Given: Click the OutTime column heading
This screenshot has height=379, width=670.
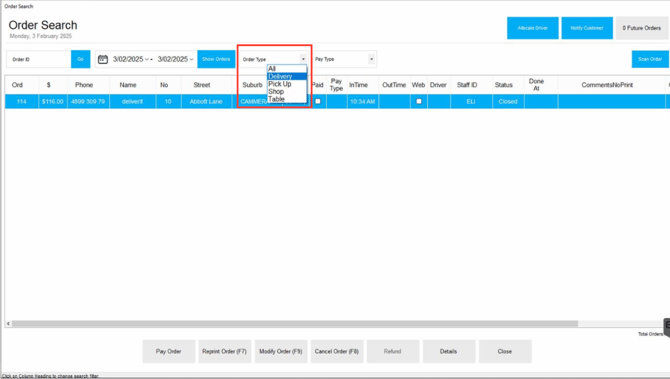Looking at the screenshot, I should pos(394,85).
